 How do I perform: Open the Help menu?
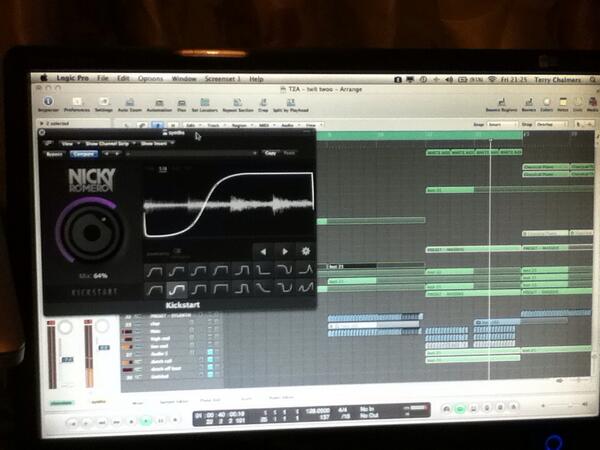[x=256, y=79]
